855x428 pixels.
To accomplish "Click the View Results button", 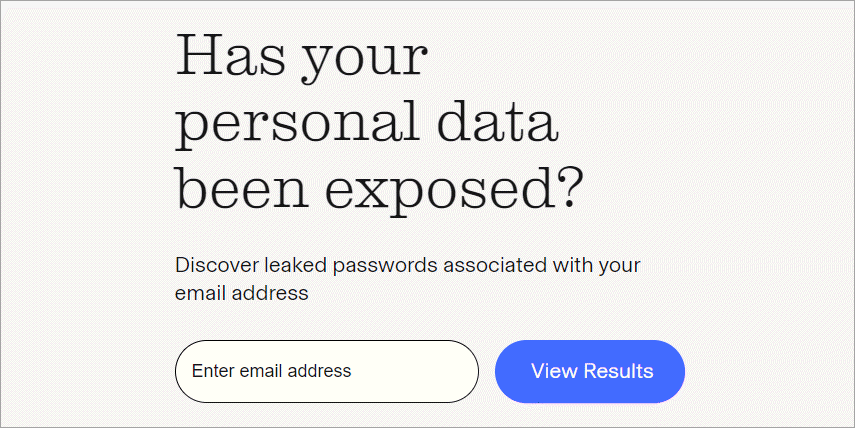I will [590, 371].
